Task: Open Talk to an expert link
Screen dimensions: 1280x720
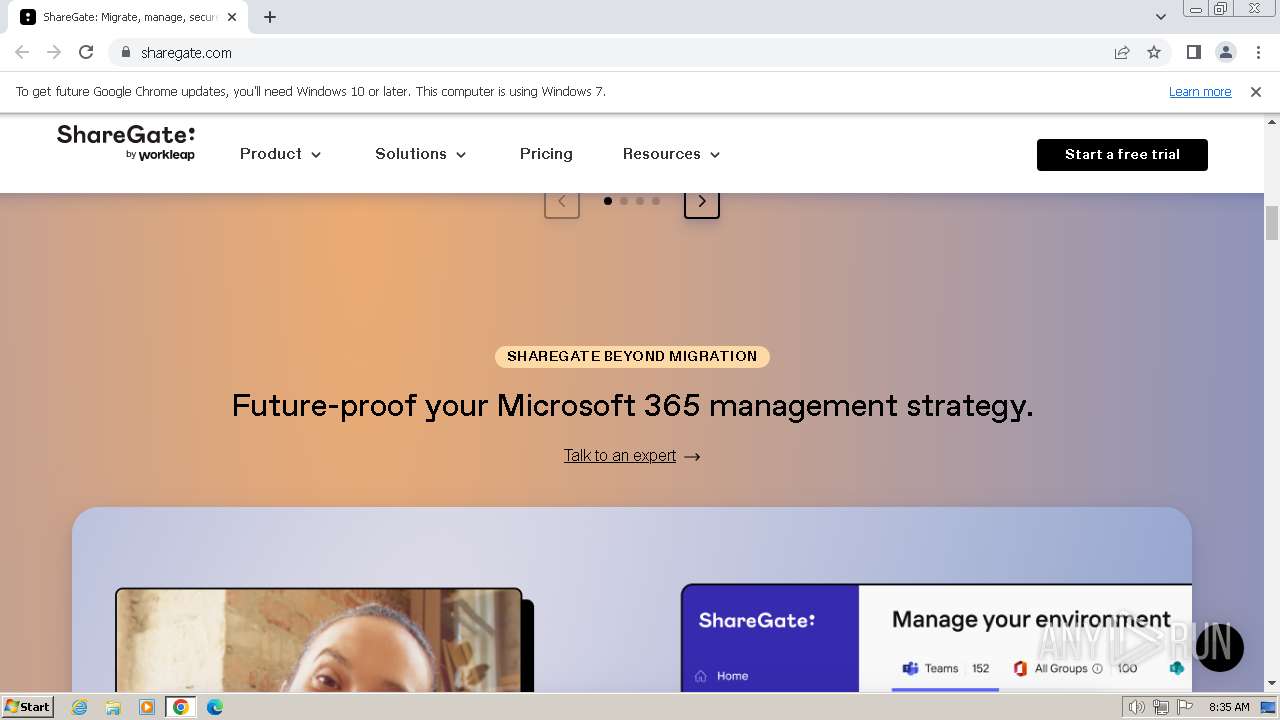Action: coord(632,456)
